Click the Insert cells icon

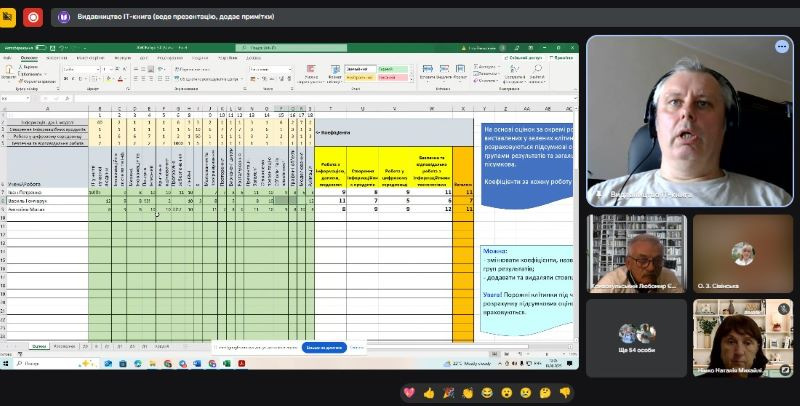click(428, 69)
